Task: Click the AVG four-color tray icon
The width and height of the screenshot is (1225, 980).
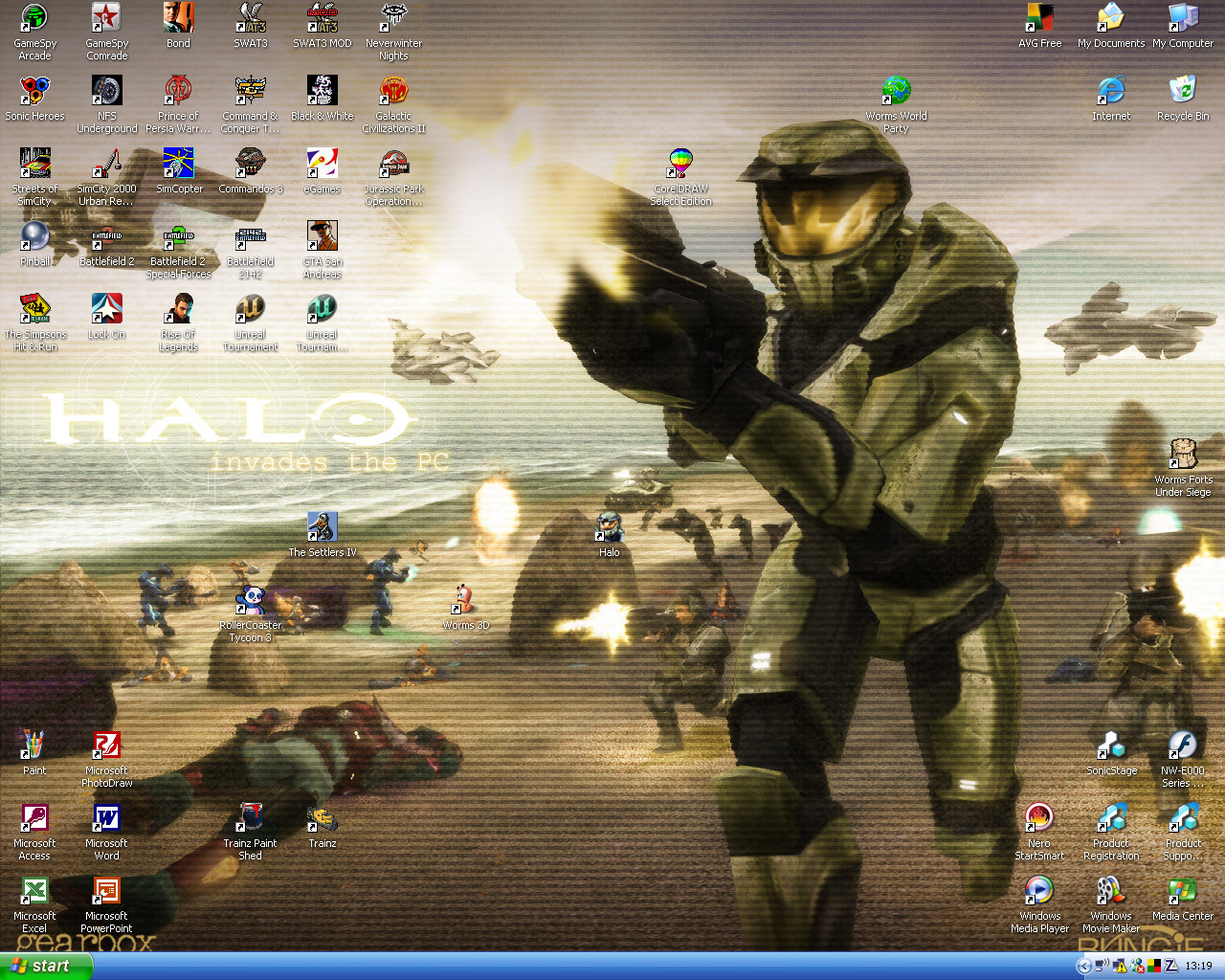Action: point(1154,966)
